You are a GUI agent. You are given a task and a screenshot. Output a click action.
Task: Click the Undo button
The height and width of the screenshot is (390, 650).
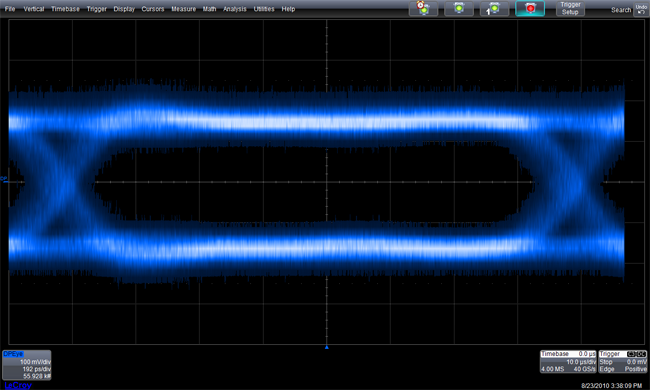tap(641, 9)
